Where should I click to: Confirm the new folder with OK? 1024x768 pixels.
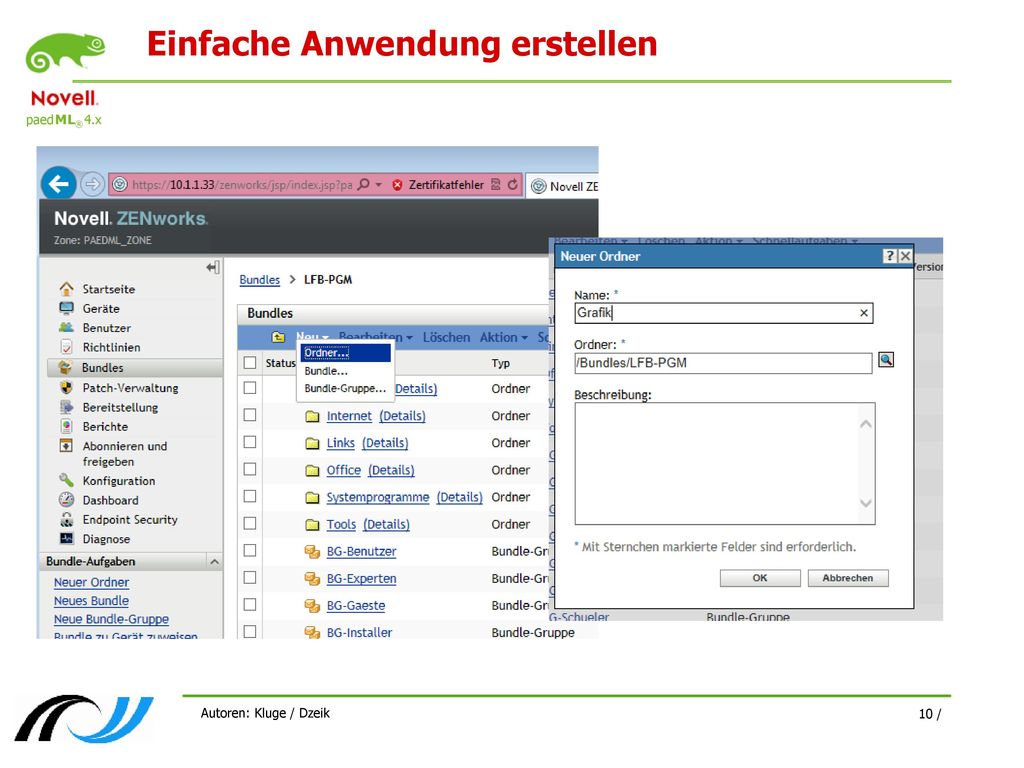pyautogui.click(x=760, y=578)
